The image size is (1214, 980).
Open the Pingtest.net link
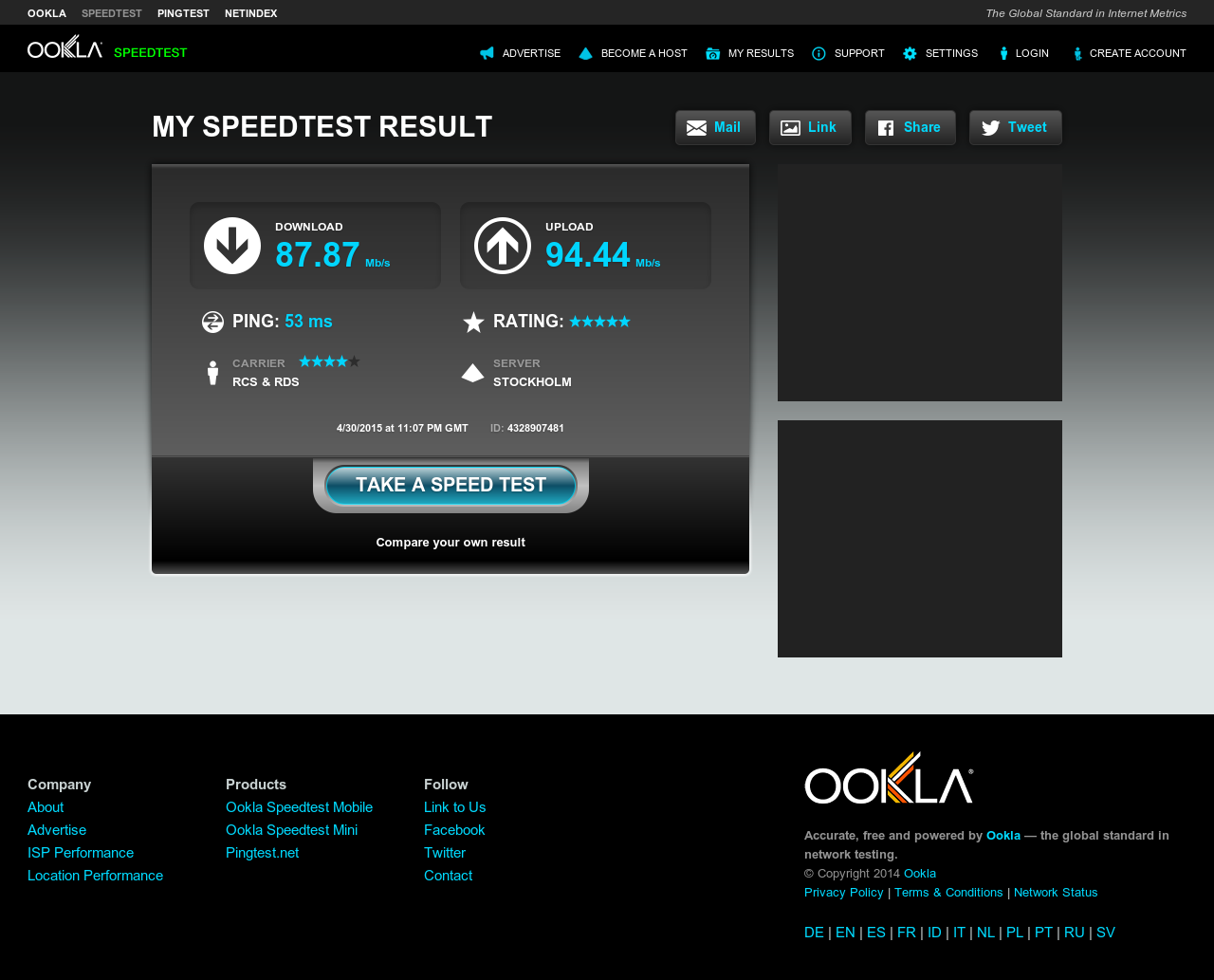262,853
